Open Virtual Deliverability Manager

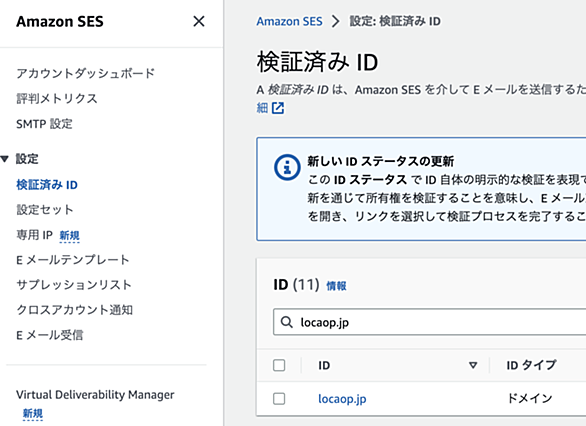pyautogui.click(x=95, y=395)
